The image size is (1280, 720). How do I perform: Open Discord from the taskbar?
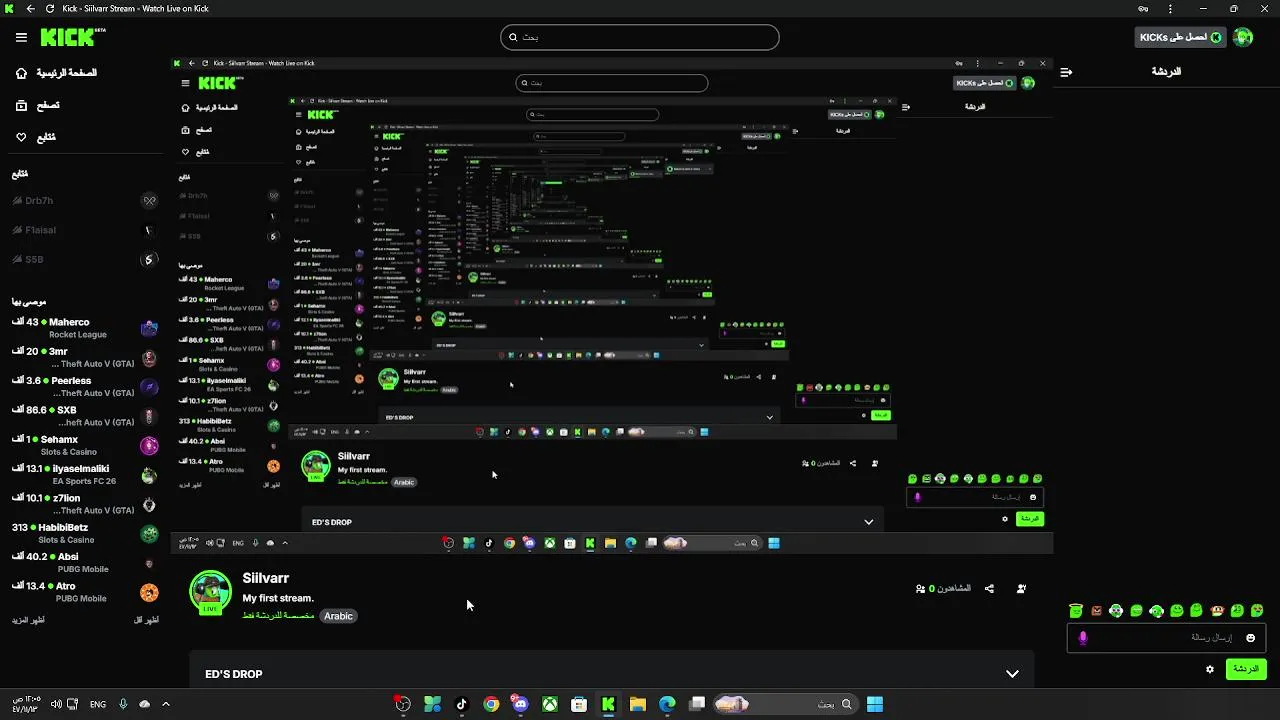point(520,704)
